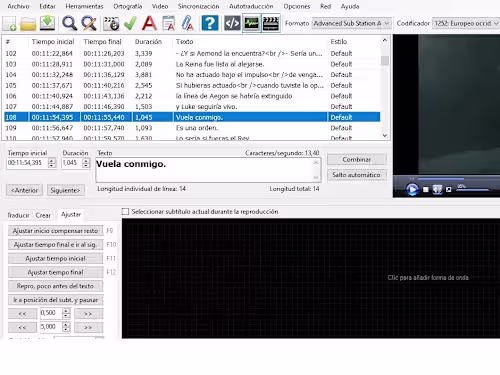This screenshot has width=500, height=375.
Task: Click the Combinar button
Action: coord(357,159)
